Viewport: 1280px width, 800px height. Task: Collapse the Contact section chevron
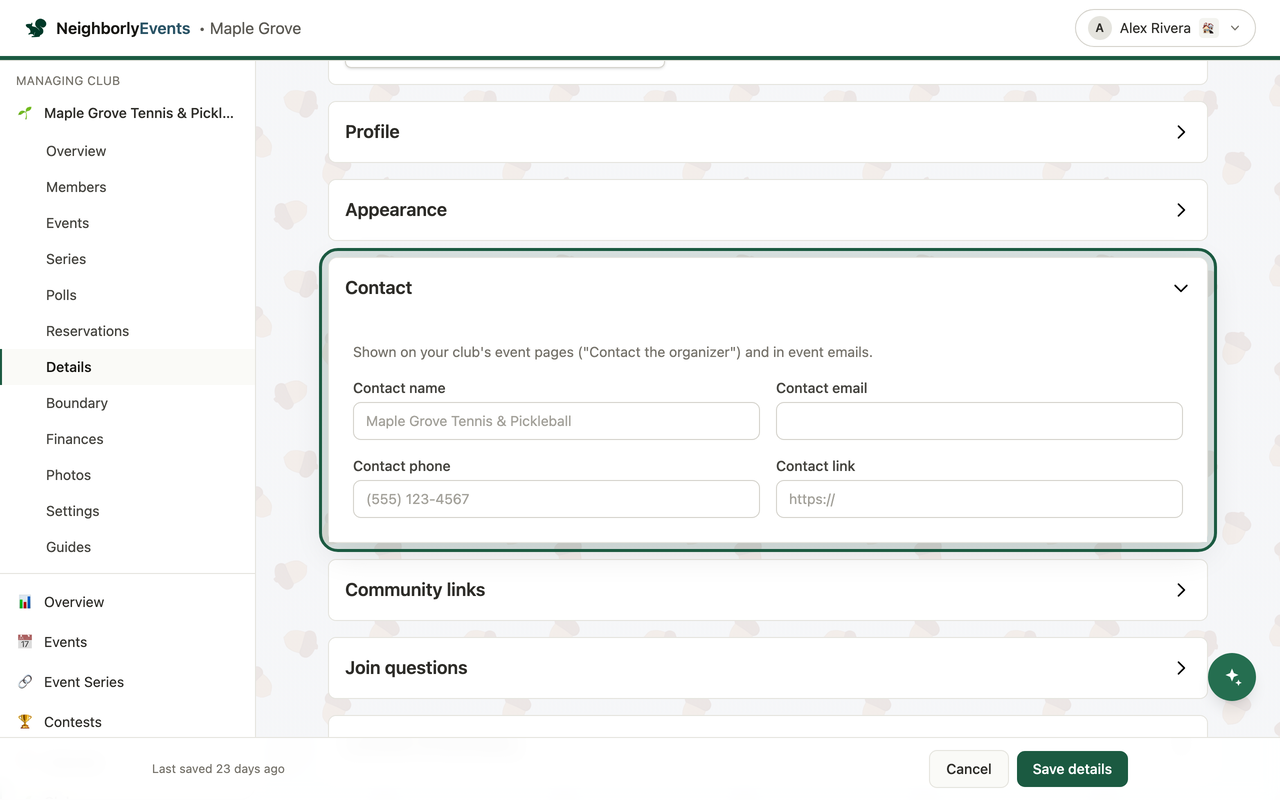(1181, 288)
